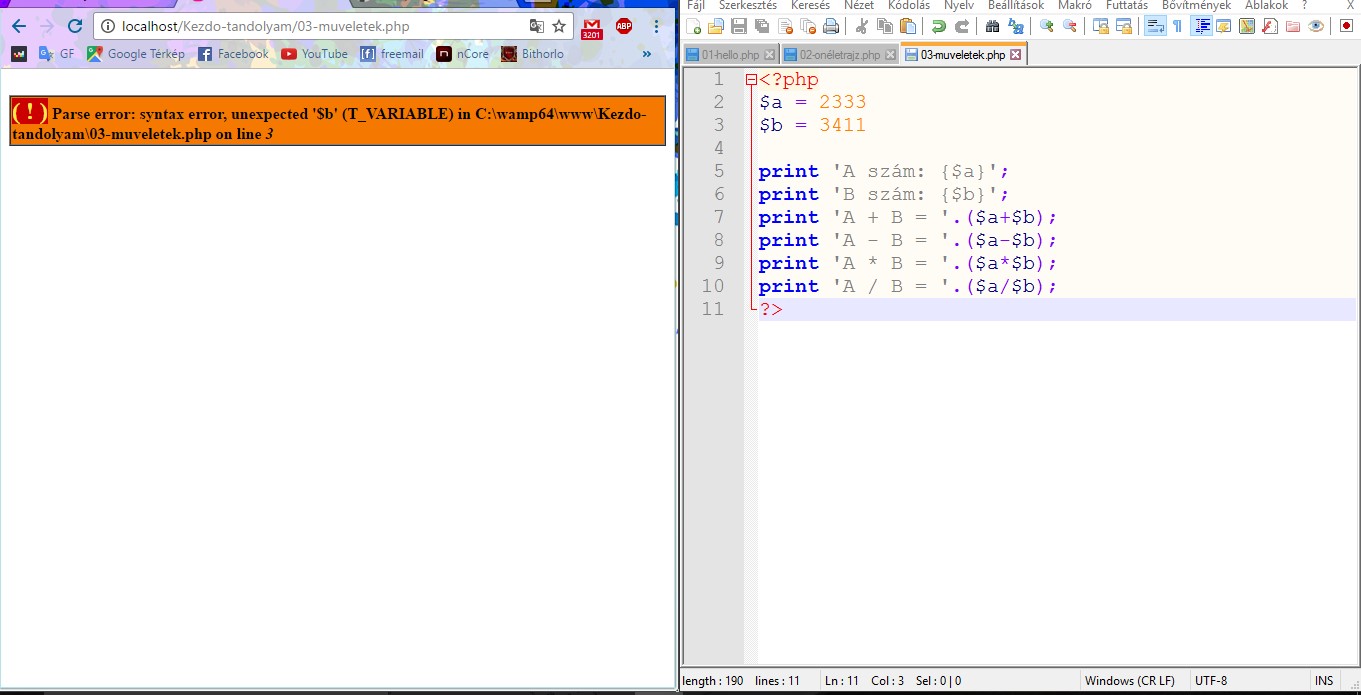Open the Makró menu

click(x=1075, y=6)
